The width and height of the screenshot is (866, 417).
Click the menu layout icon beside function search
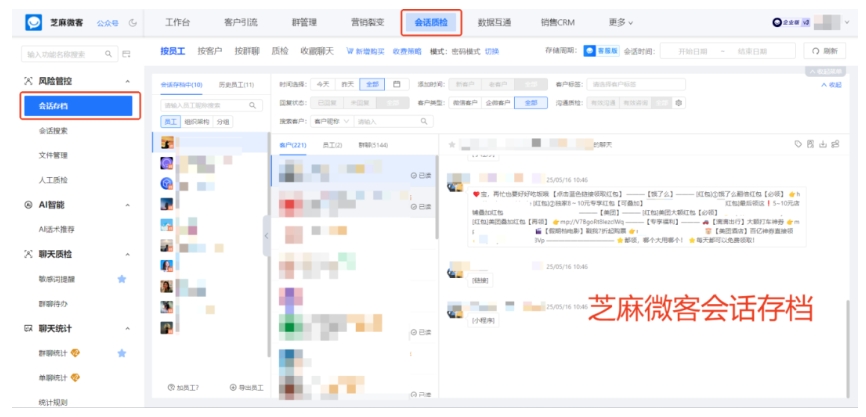click(126, 54)
